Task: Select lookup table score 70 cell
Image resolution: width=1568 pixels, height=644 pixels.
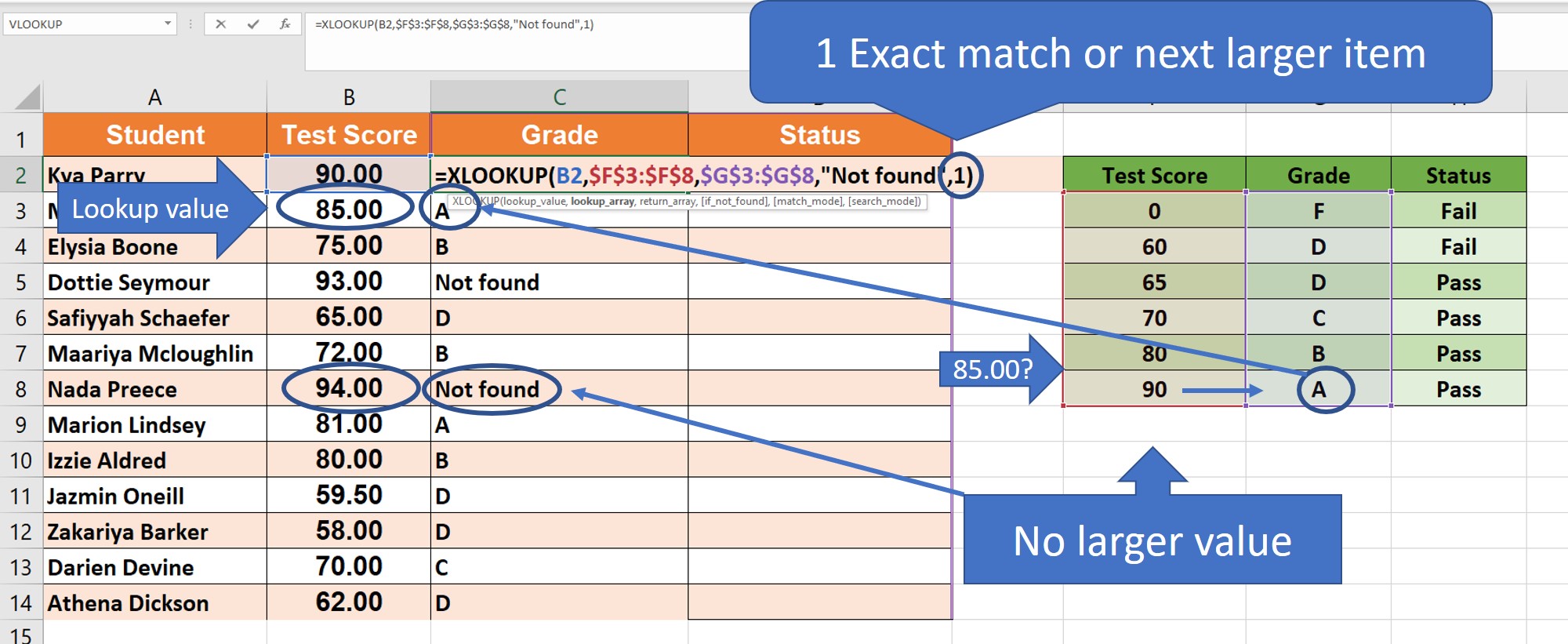Action: [1154, 318]
